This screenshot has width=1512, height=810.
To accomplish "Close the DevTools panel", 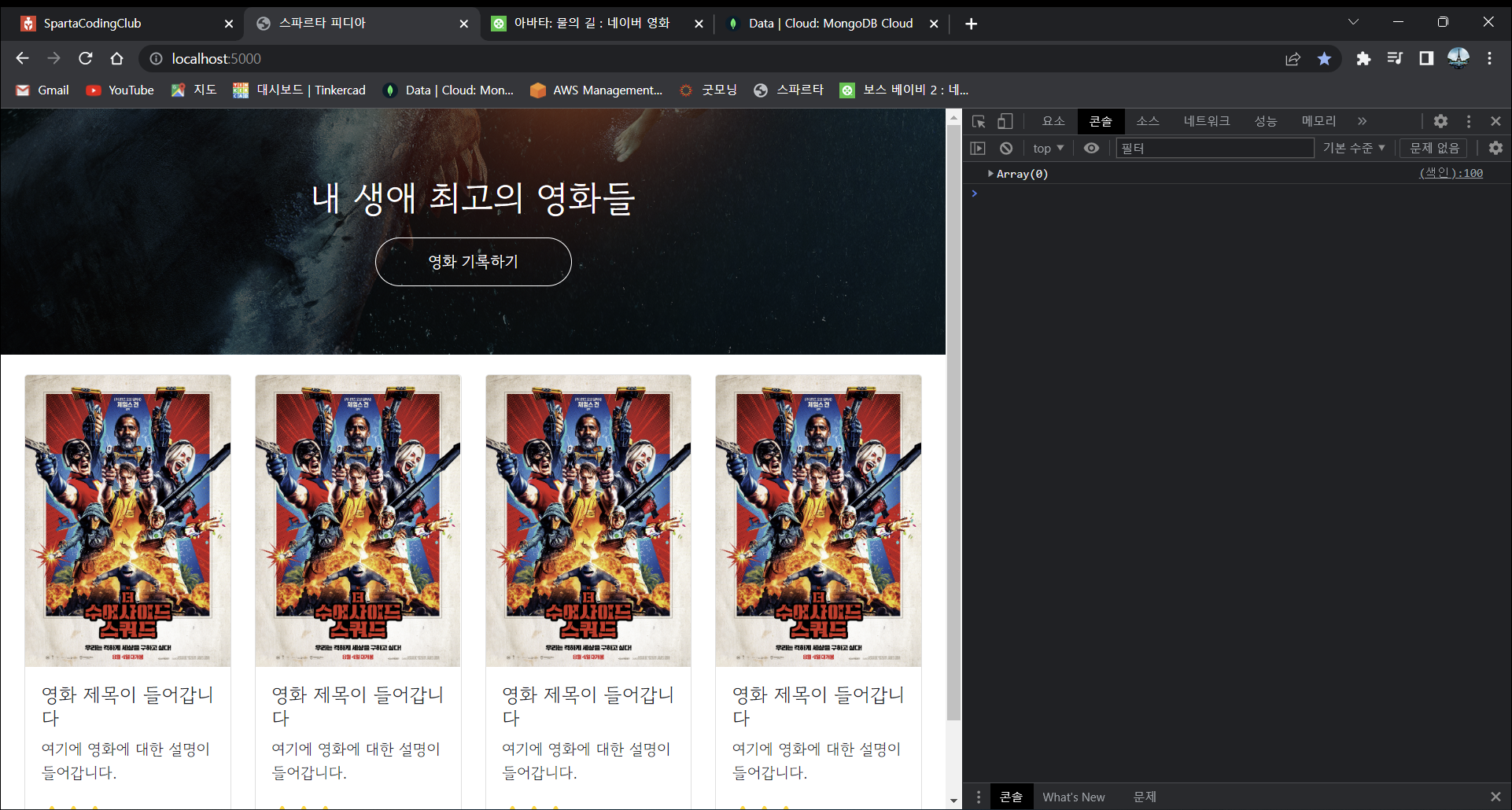I will tap(1495, 121).
